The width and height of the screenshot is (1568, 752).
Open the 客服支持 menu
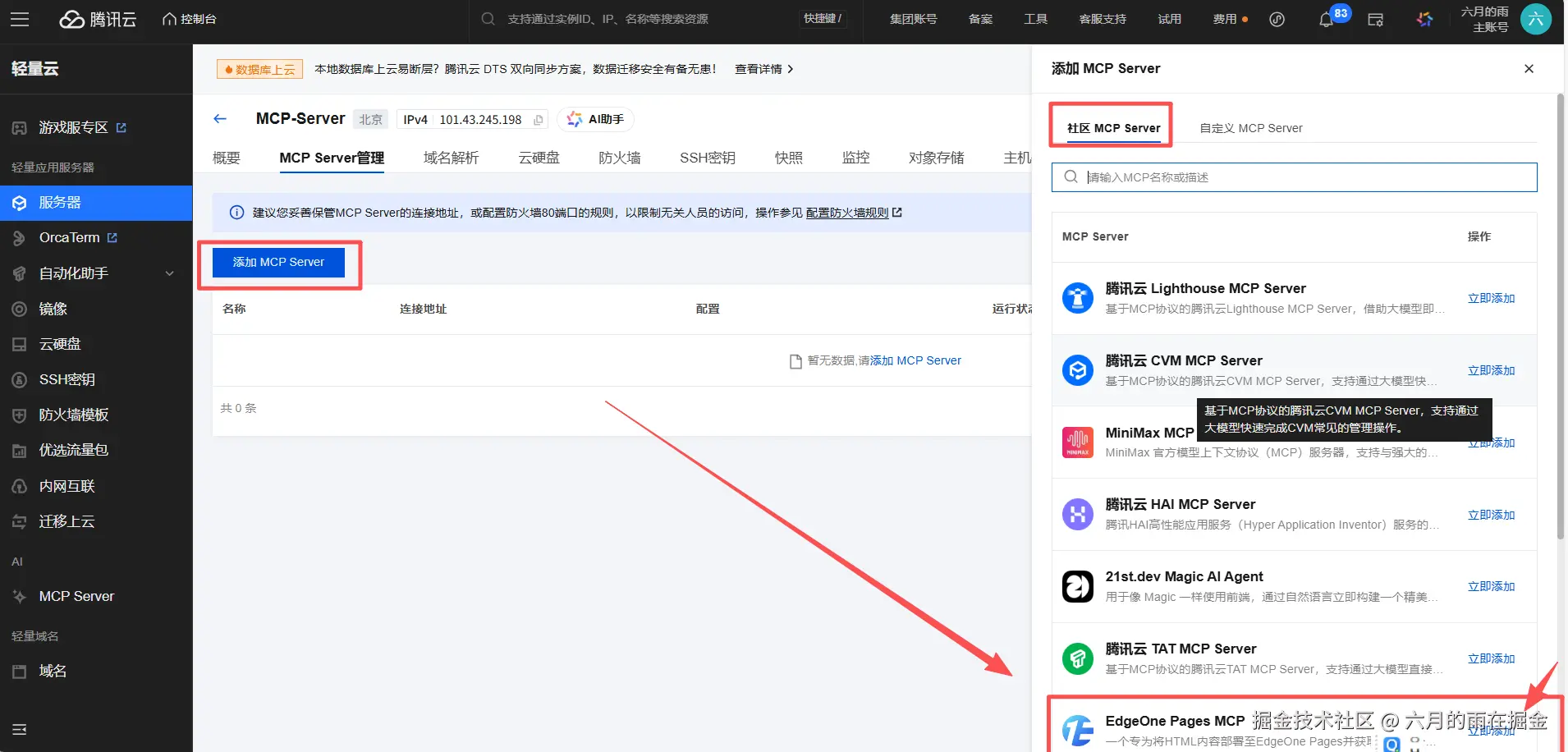coord(1103,19)
